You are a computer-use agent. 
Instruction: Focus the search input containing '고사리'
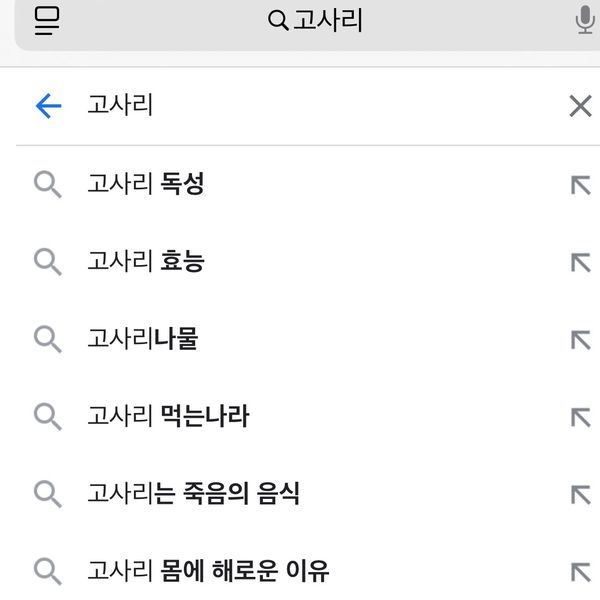pos(314,106)
